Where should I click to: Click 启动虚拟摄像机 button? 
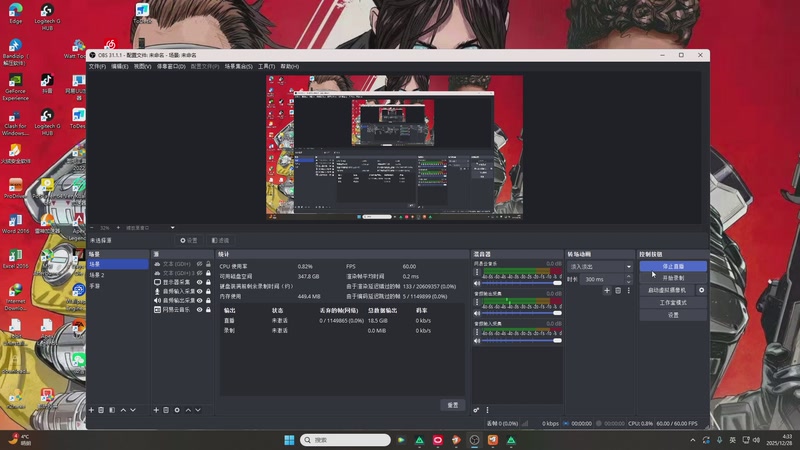[667, 290]
